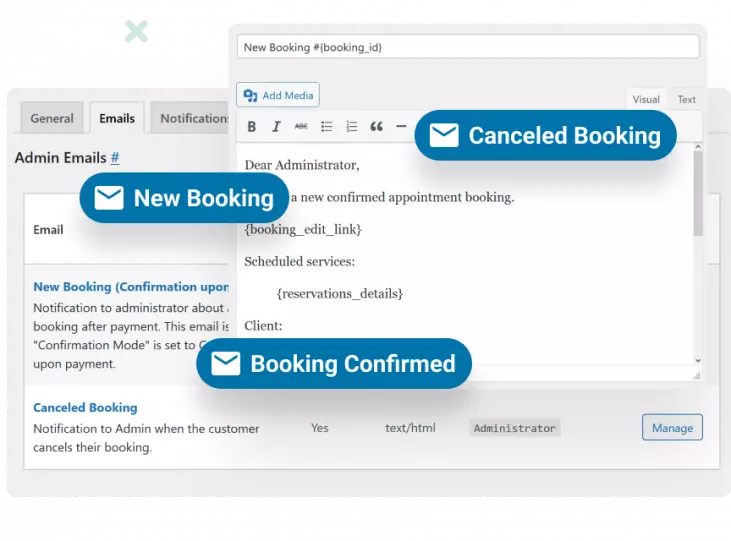The width and height of the screenshot is (731, 541).
Task: Click the Booking Confirmed envelope badge
Action: click(334, 363)
